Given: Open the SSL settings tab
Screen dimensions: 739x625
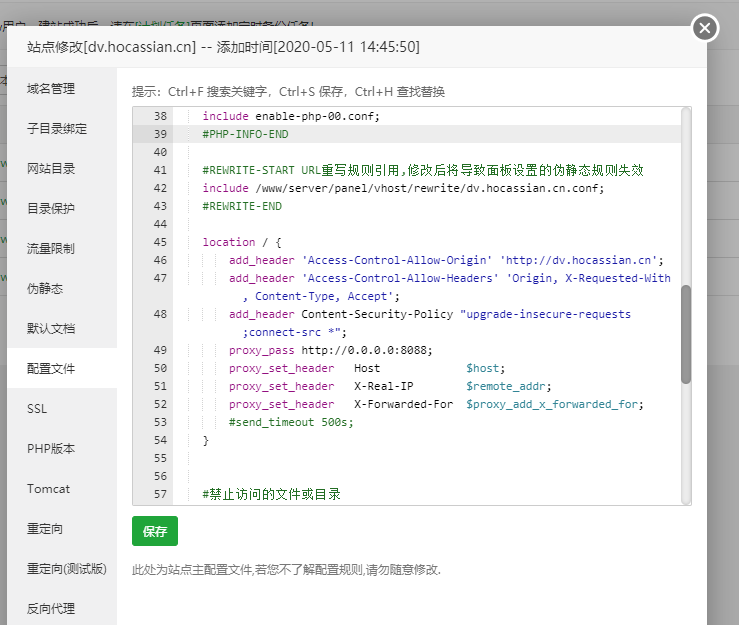Looking at the screenshot, I should click(37, 408).
